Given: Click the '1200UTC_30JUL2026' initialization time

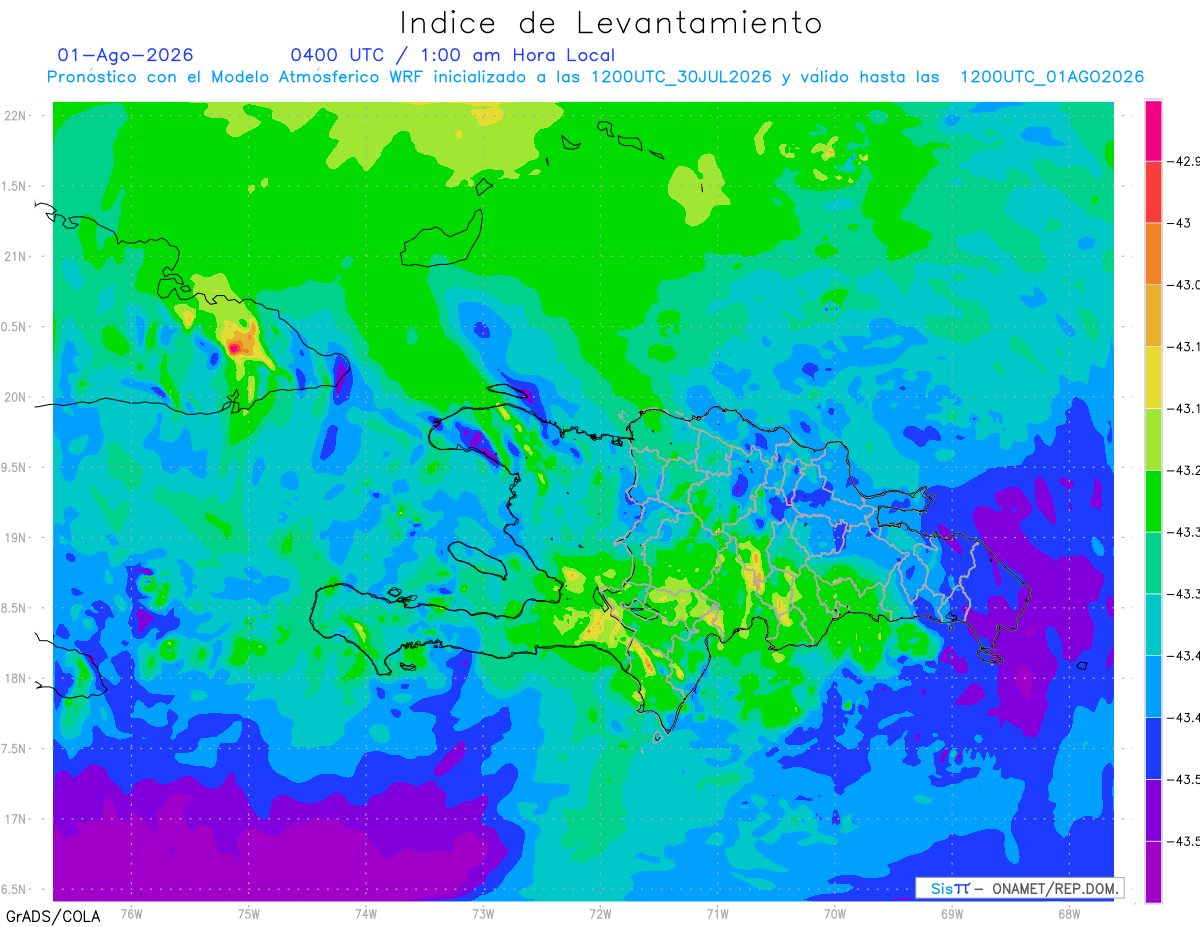Looking at the screenshot, I should 681,77.
